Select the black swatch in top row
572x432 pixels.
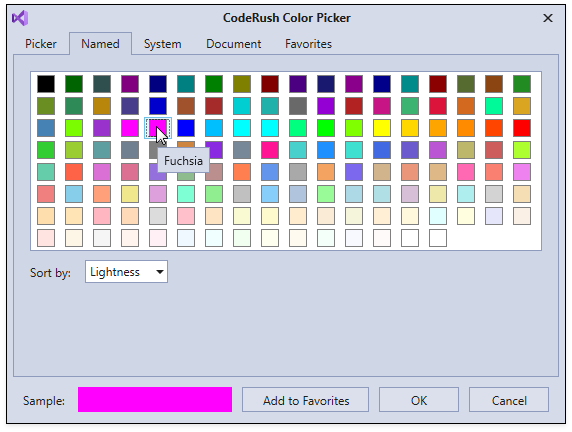click(x=46, y=84)
